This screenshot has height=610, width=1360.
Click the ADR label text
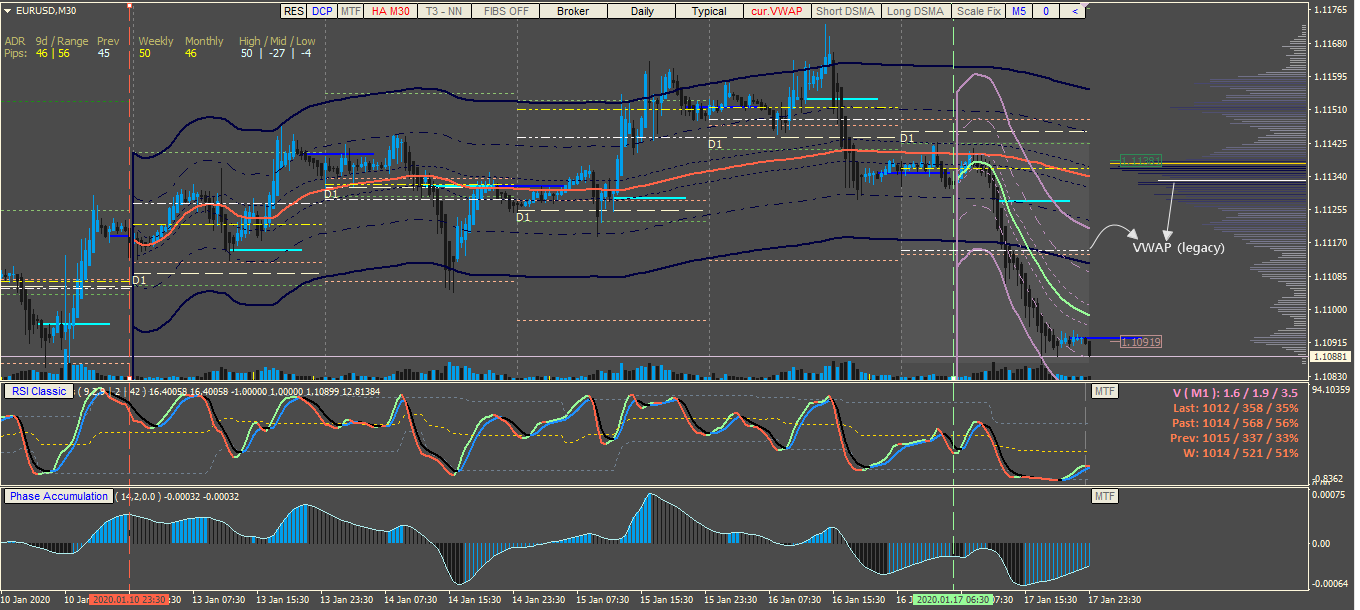[x=16, y=42]
